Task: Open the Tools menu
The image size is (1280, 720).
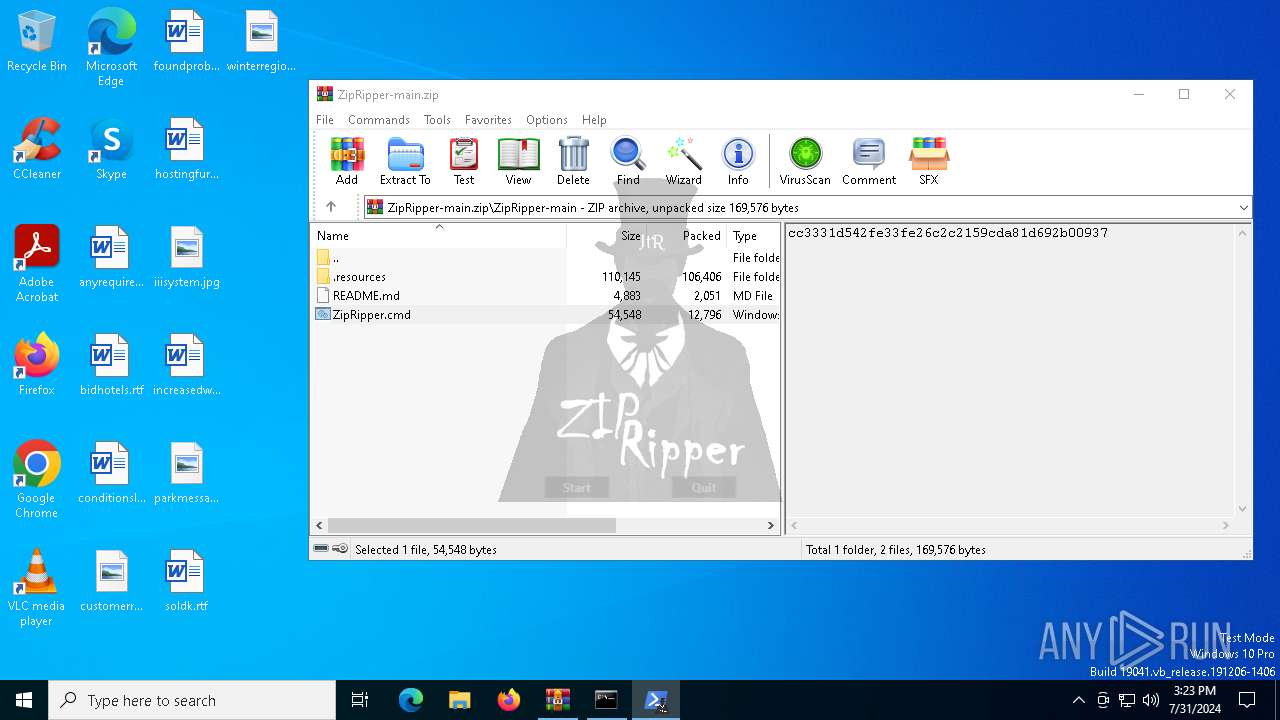Action: point(437,120)
